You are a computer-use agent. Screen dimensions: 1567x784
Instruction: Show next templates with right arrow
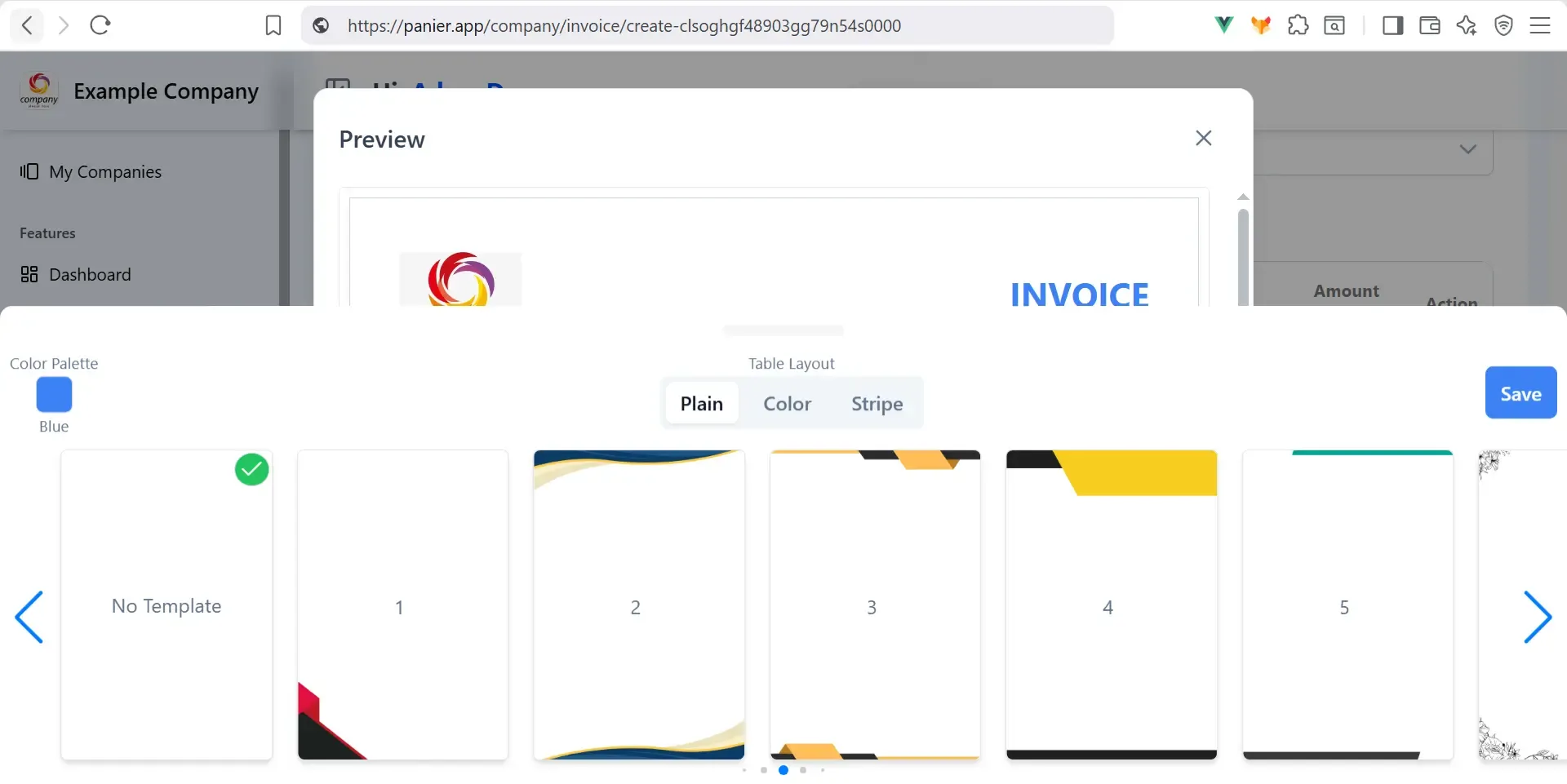[x=1538, y=617]
